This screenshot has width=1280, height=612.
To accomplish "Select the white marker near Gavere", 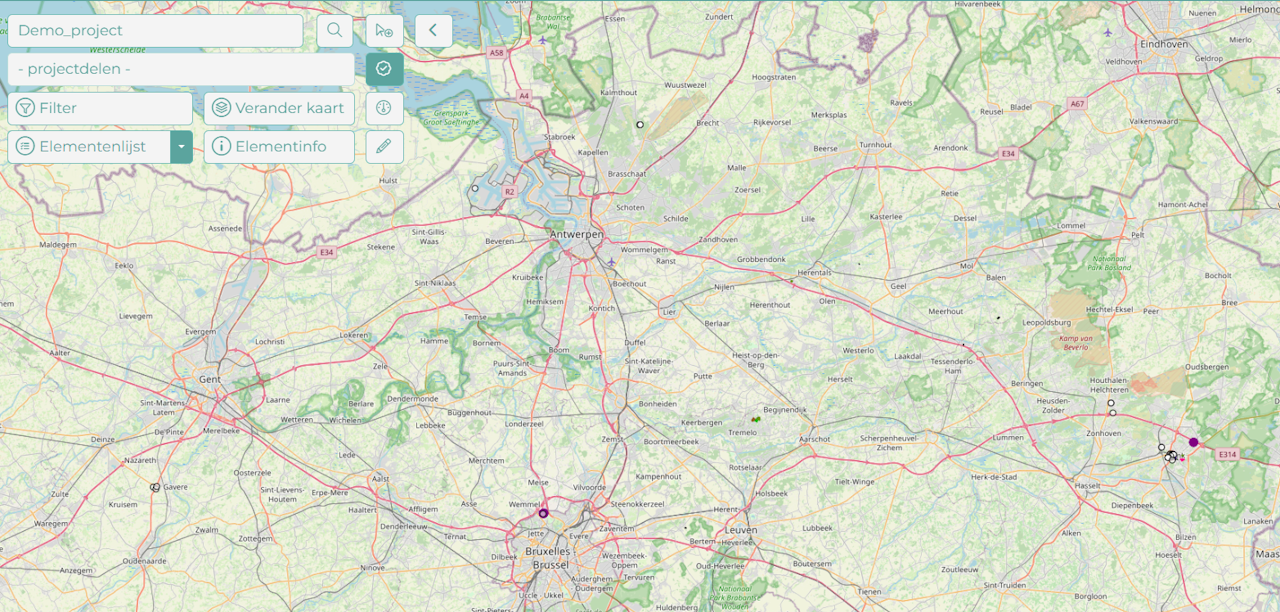I will pyautogui.click(x=154, y=488).
